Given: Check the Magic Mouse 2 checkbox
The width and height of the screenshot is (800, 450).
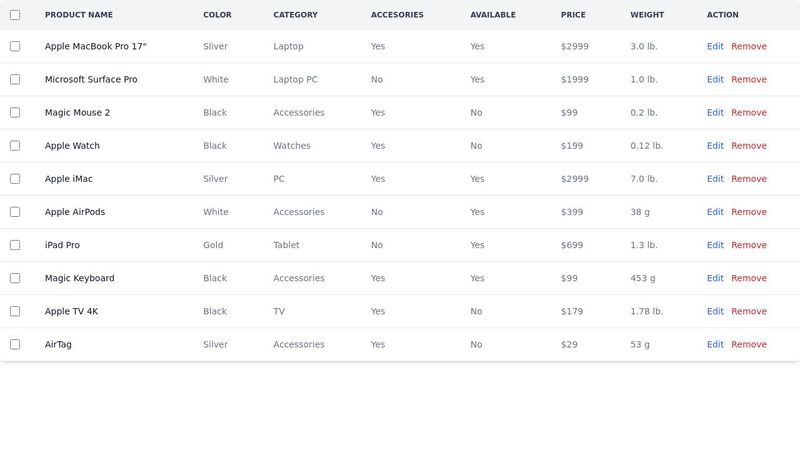Looking at the screenshot, I should [15, 112].
